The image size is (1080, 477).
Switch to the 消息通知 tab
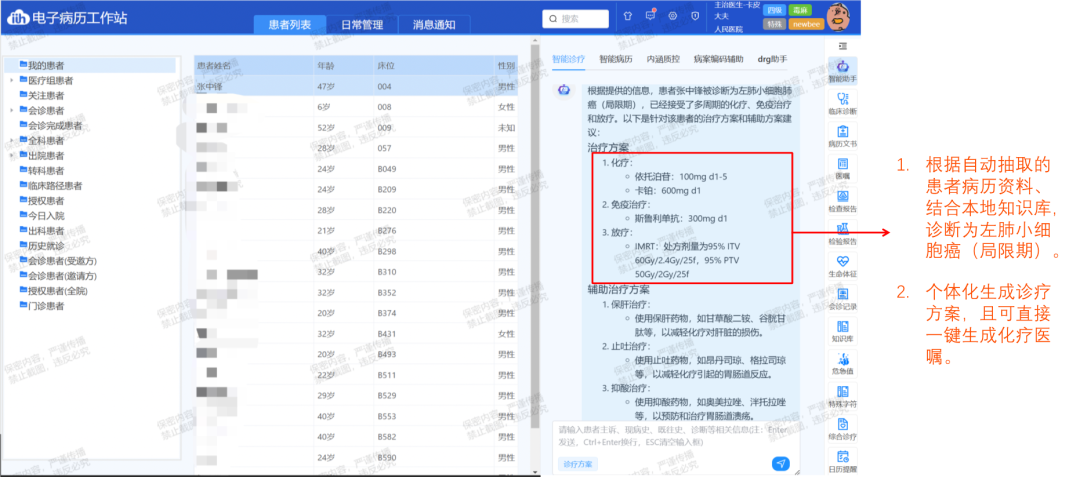434,25
